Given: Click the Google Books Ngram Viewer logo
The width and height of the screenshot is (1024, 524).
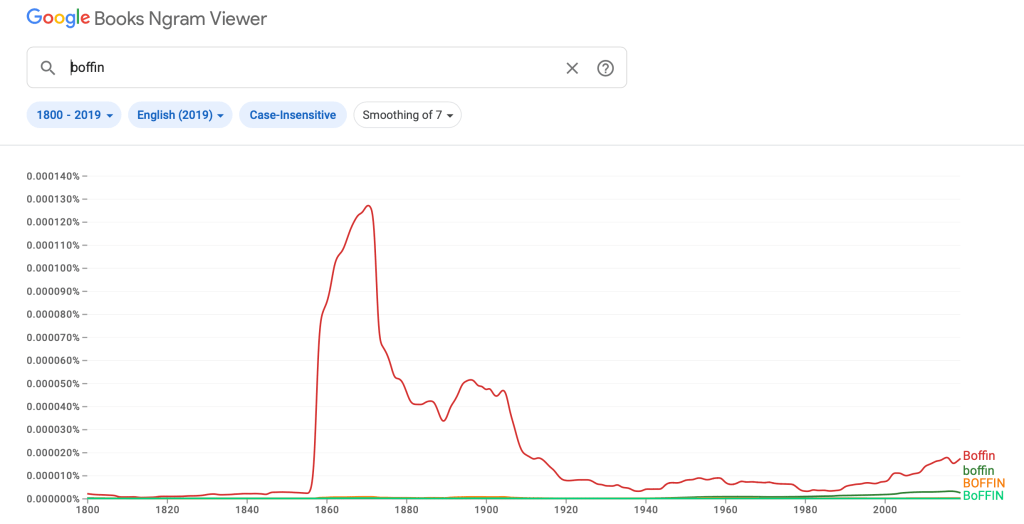Looking at the screenshot, I should (147, 18).
